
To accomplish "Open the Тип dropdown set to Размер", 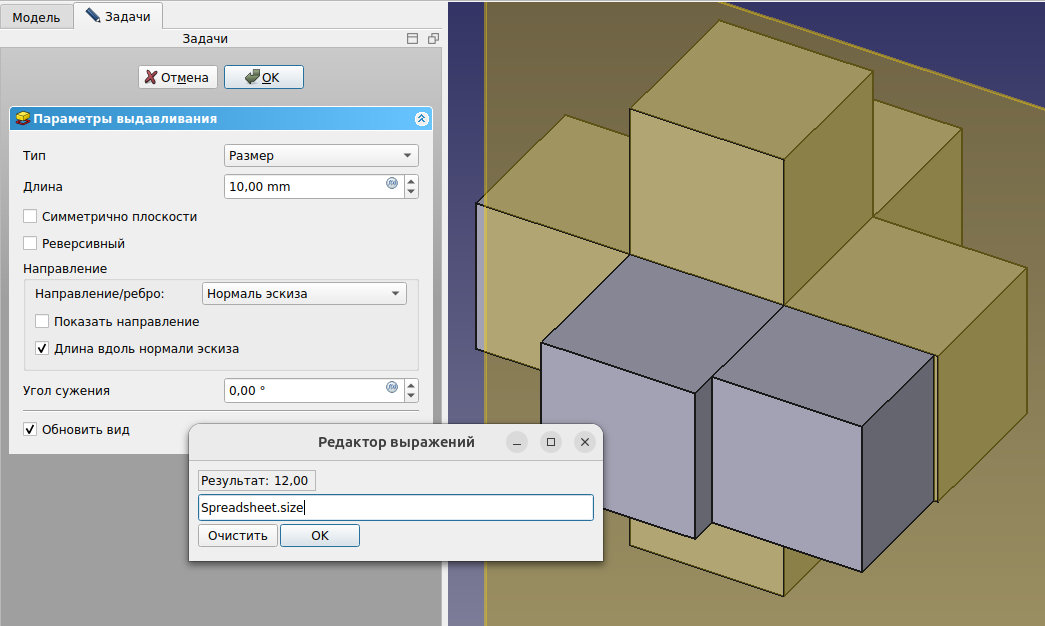I will tap(321, 155).
